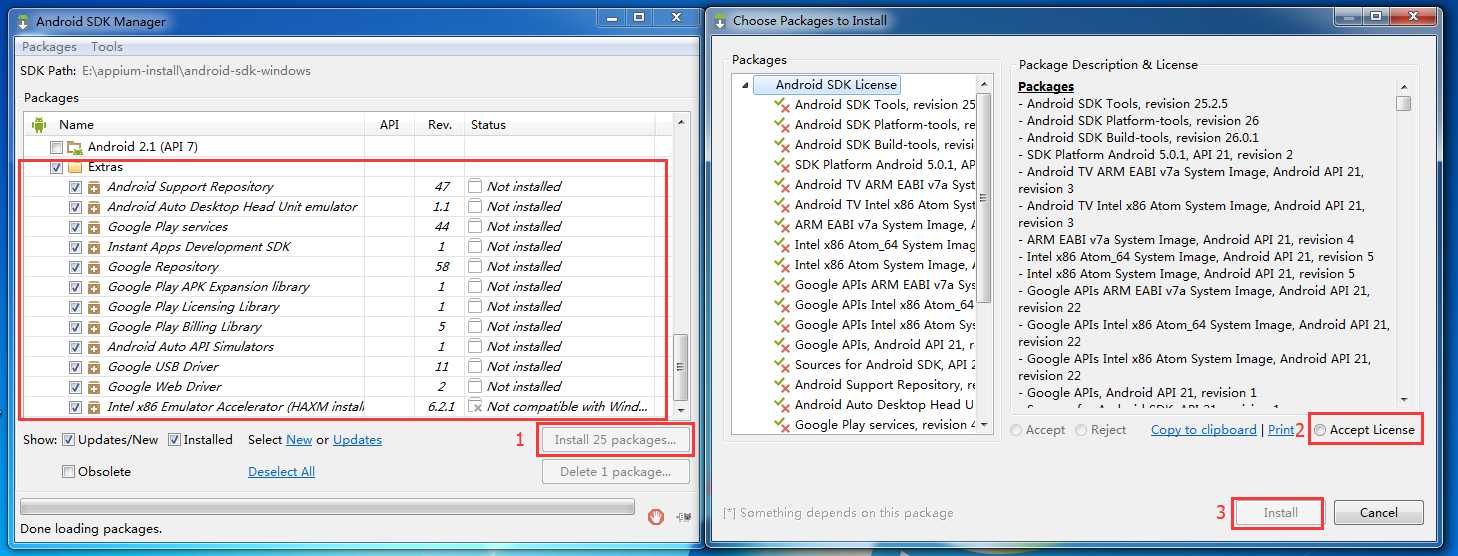The height and width of the screenshot is (556, 1458).
Task: Click check icon beside Android TV ARM EABI
Action: pyautogui.click(x=782, y=185)
